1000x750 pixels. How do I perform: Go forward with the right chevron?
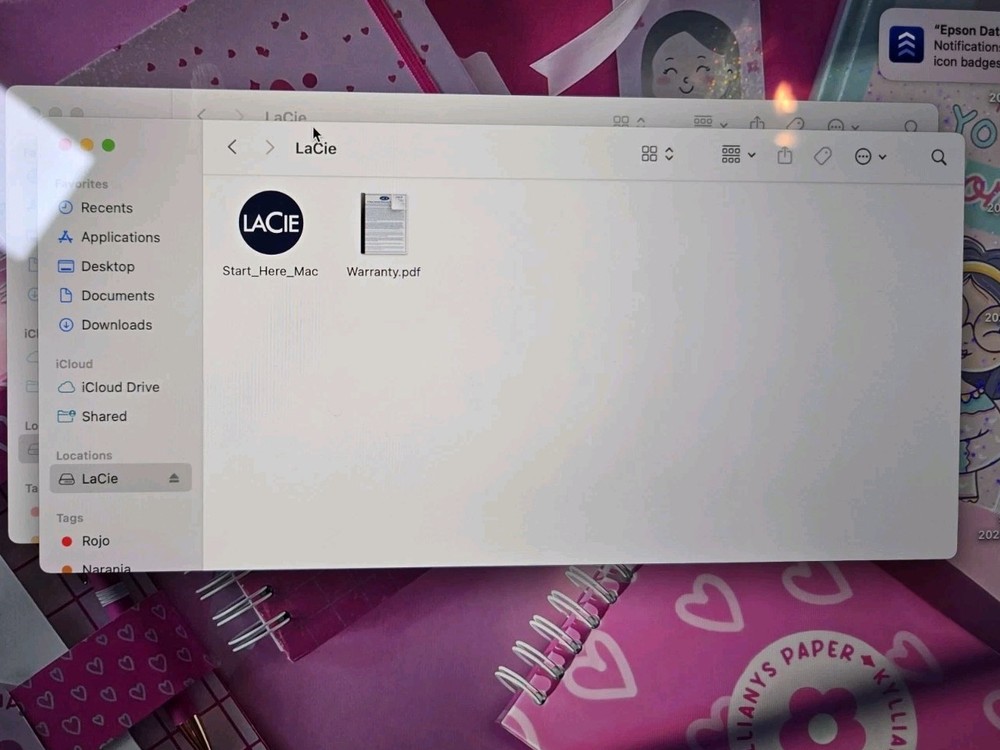(270, 148)
